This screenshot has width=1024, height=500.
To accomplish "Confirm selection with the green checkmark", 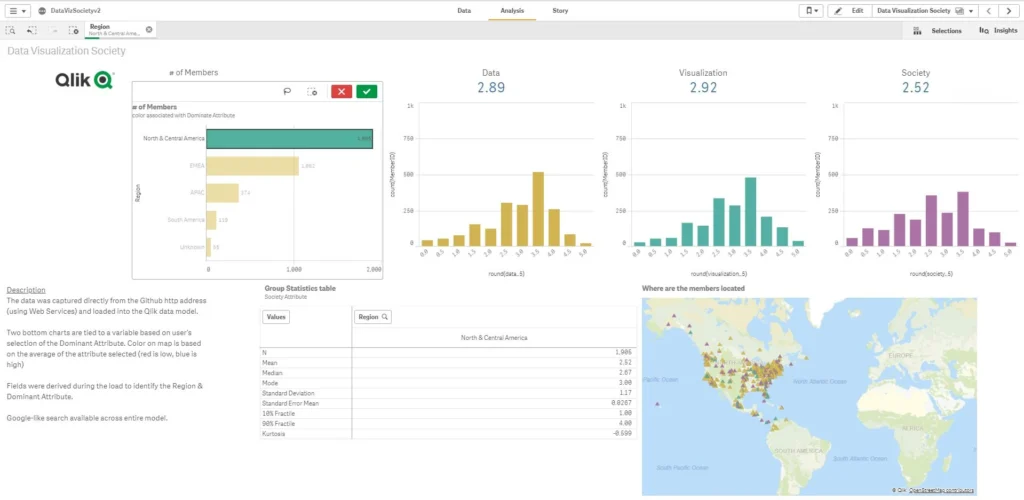I will (x=367, y=91).
